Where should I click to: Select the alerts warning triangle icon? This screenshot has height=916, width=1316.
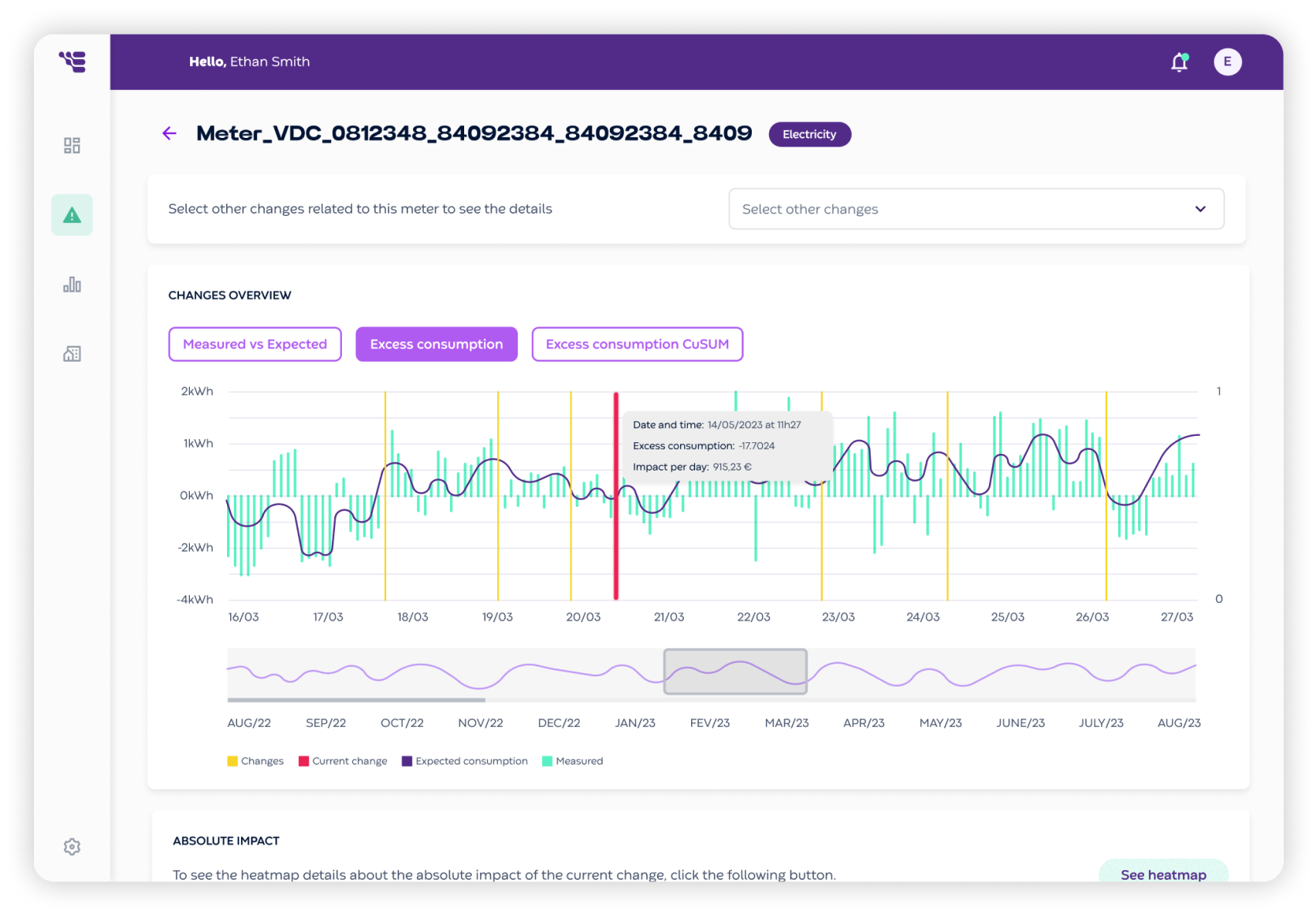click(72, 214)
